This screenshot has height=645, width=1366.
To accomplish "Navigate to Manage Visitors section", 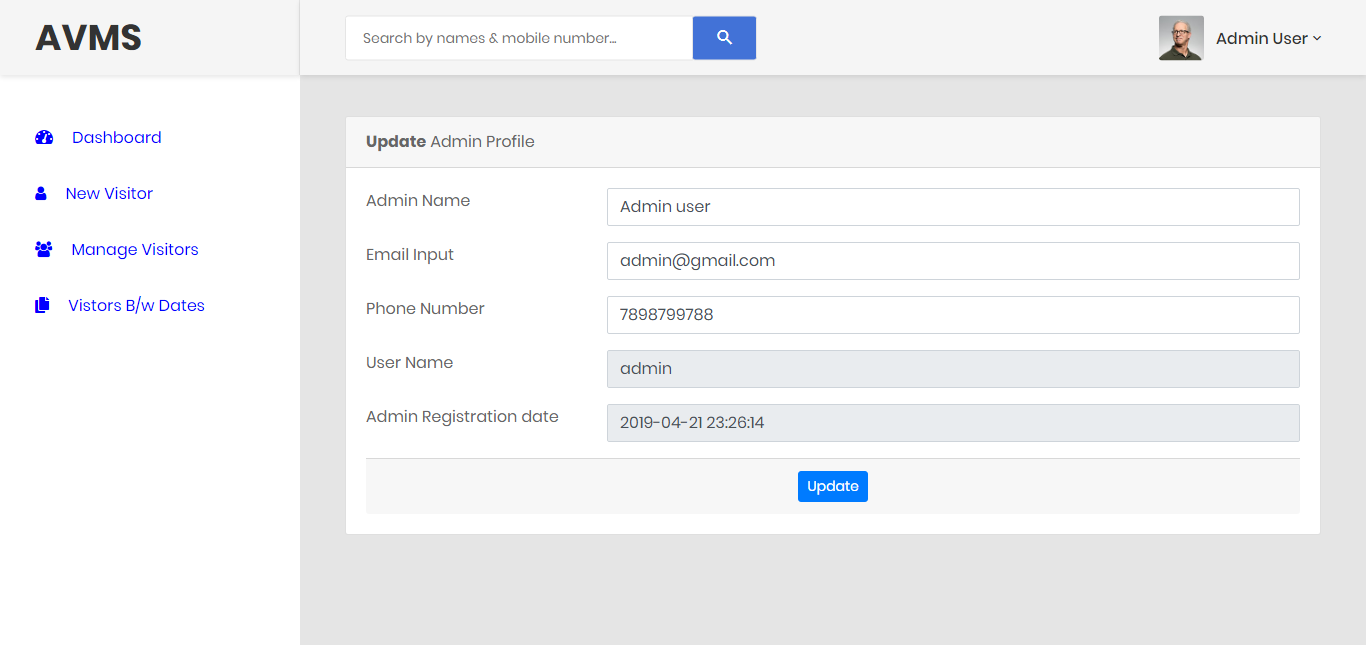I will 134,248.
